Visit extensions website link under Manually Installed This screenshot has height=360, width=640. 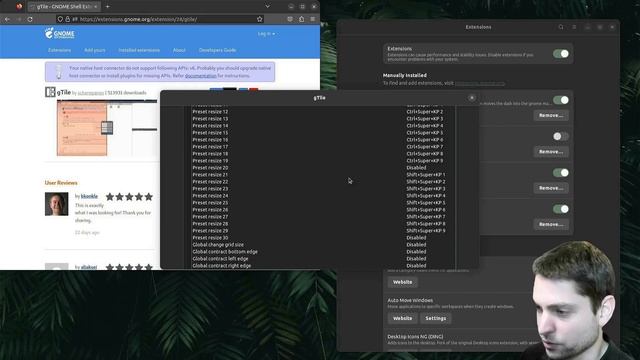tap(480, 83)
